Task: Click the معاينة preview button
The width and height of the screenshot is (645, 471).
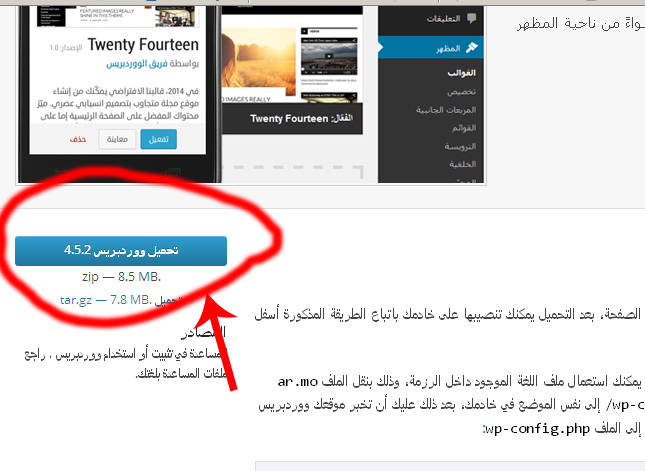Action: pos(117,139)
